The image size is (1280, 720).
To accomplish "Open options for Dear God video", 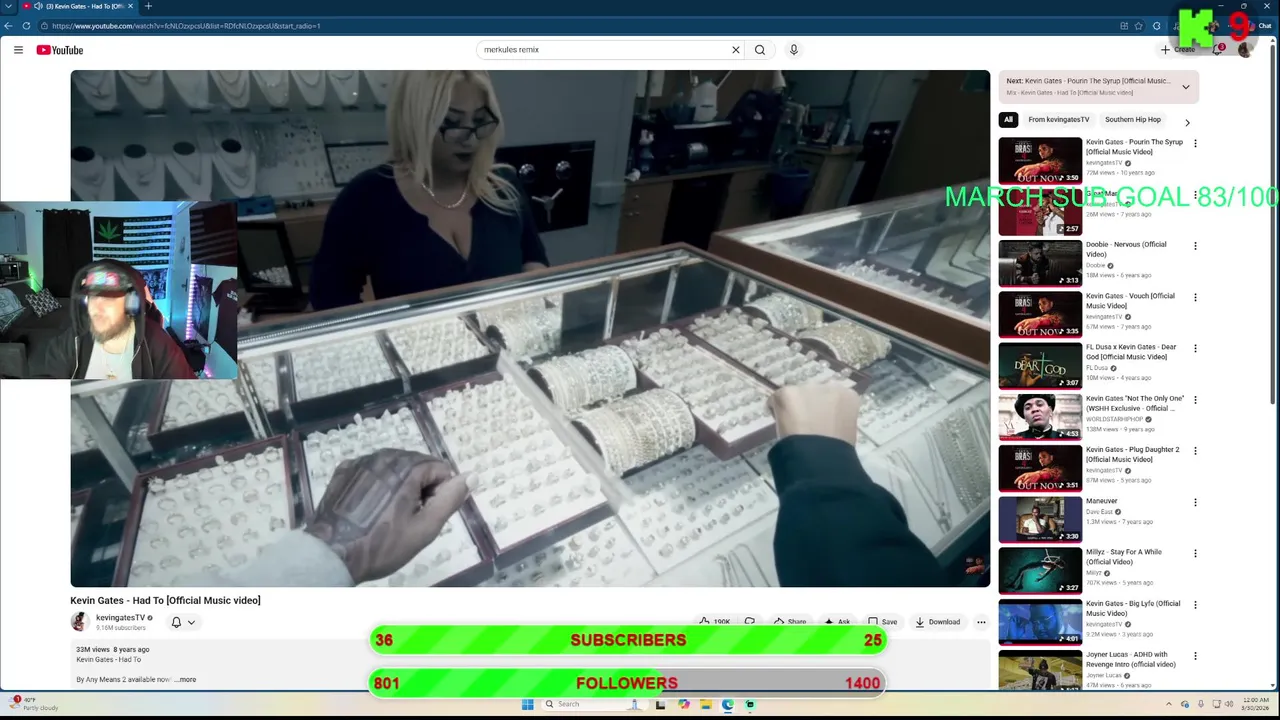I will (1195, 348).
